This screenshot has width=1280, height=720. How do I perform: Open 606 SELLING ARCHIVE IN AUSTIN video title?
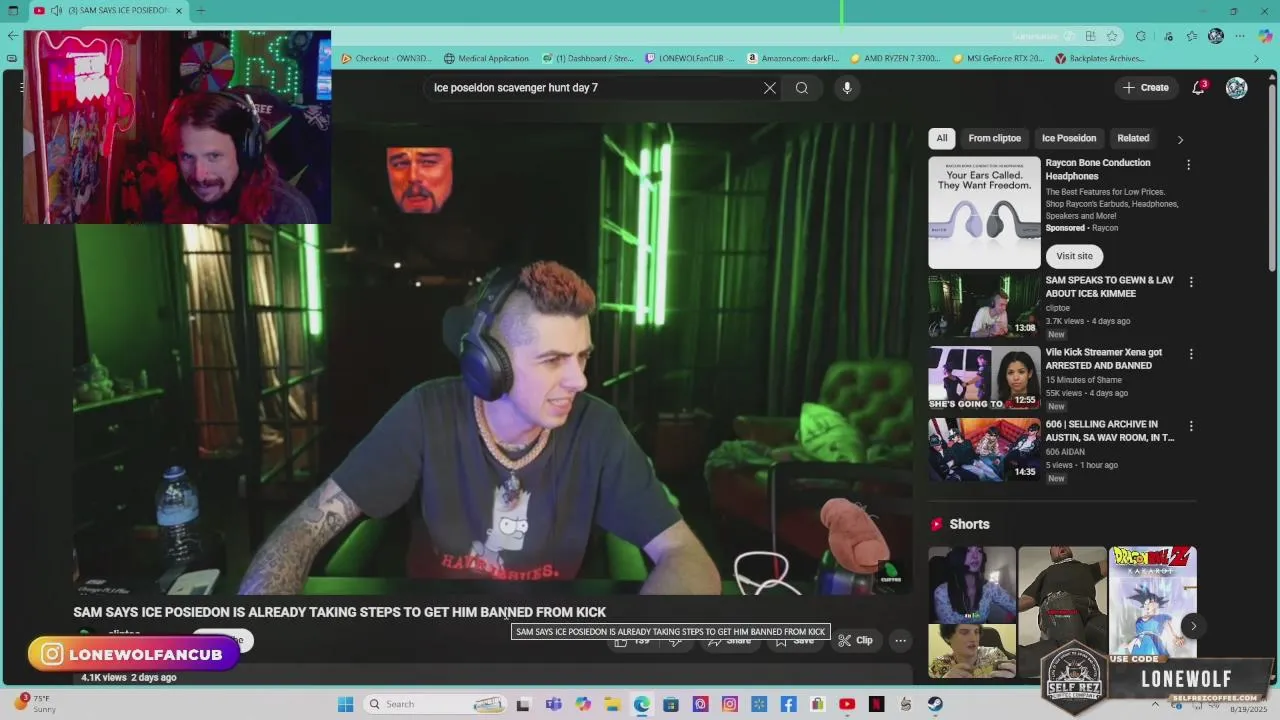1109,431
